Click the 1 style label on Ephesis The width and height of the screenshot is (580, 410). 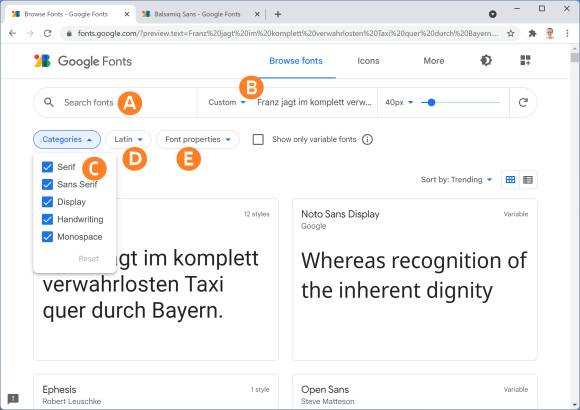[x=260, y=390]
